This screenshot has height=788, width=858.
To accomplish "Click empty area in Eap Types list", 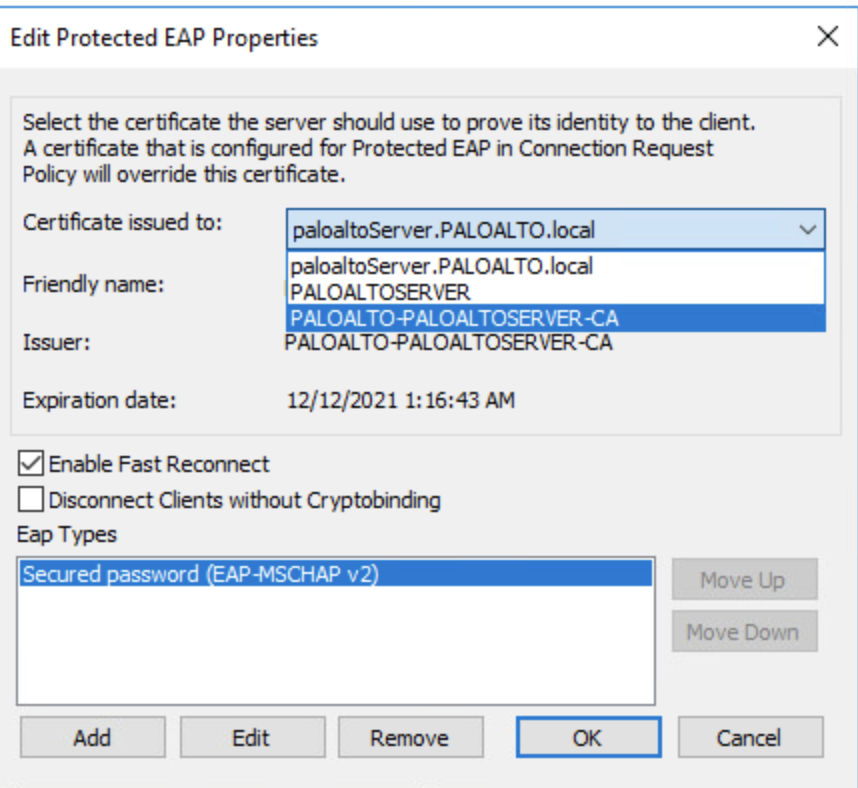I will click(335, 650).
